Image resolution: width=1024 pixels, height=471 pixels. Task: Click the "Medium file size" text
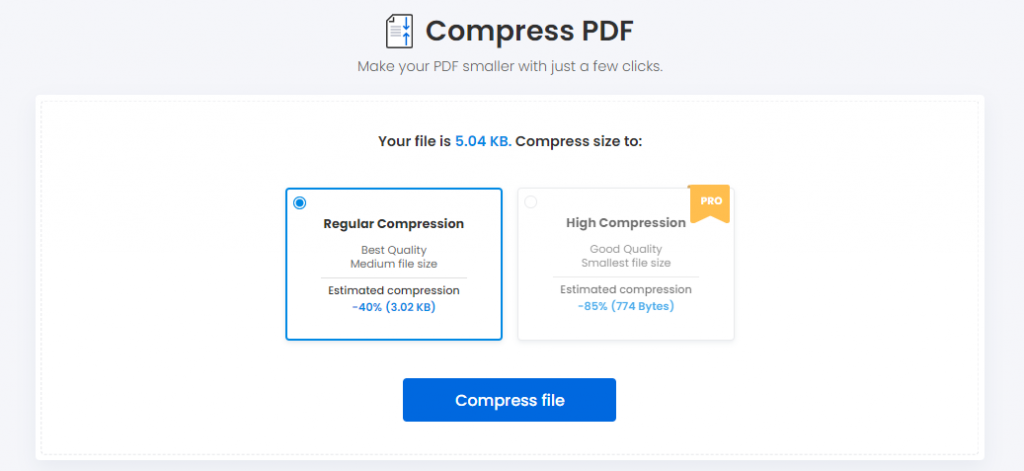pyautogui.click(x=393, y=264)
